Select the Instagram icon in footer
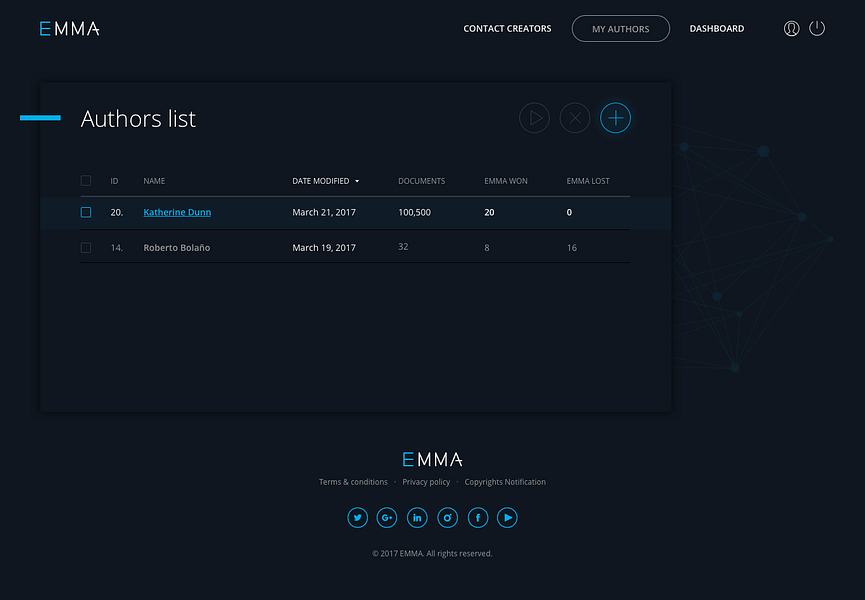Screen dimensions: 865x600 point(447,517)
